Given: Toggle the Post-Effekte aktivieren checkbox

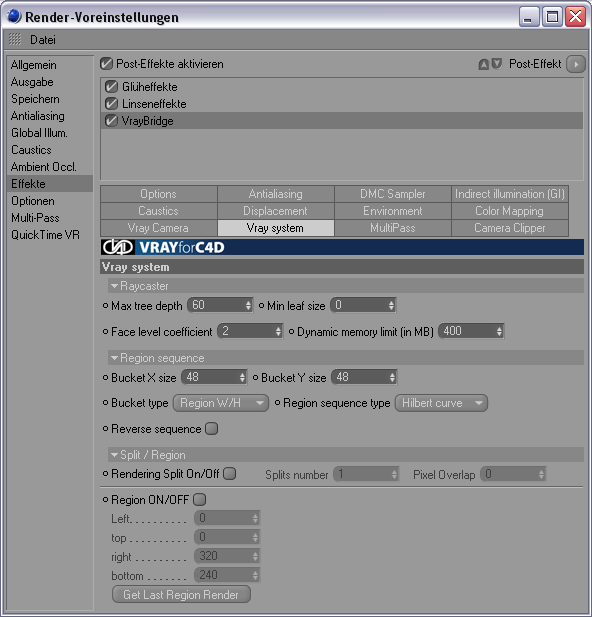Looking at the screenshot, I should (106, 64).
